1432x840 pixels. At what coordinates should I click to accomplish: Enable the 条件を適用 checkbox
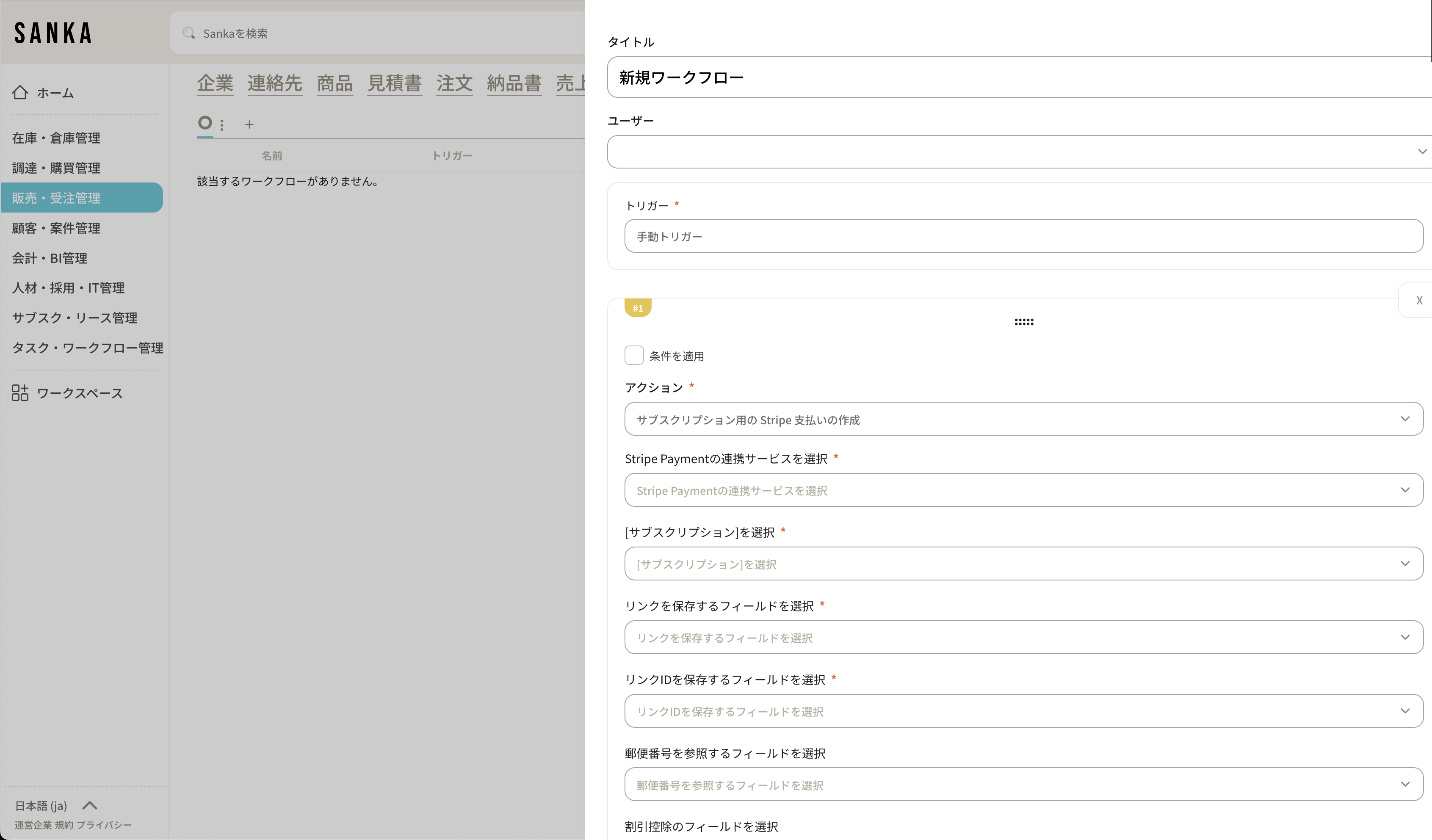(x=633, y=355)
